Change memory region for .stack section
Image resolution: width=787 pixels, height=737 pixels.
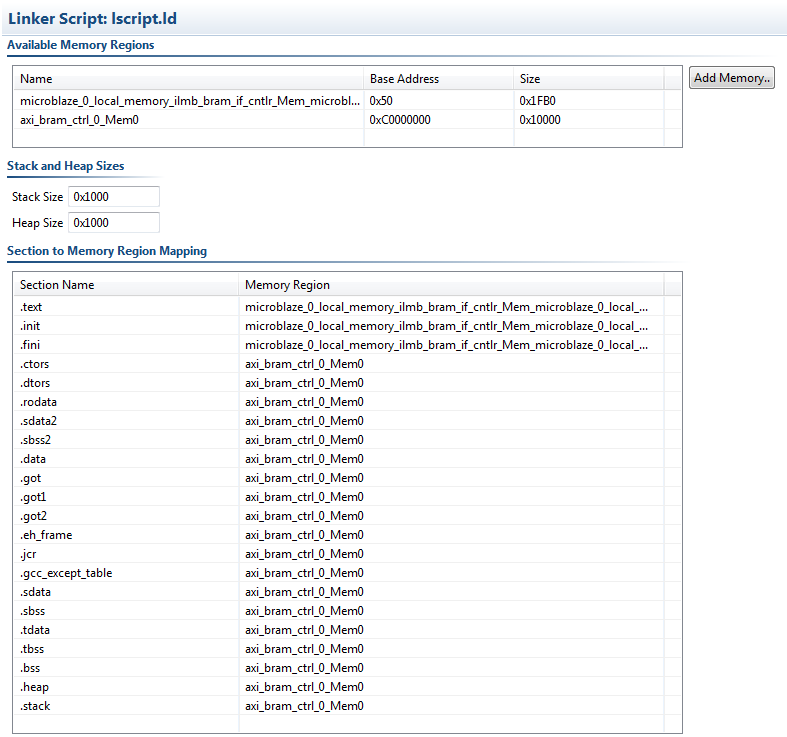click(x=304, y=706)
